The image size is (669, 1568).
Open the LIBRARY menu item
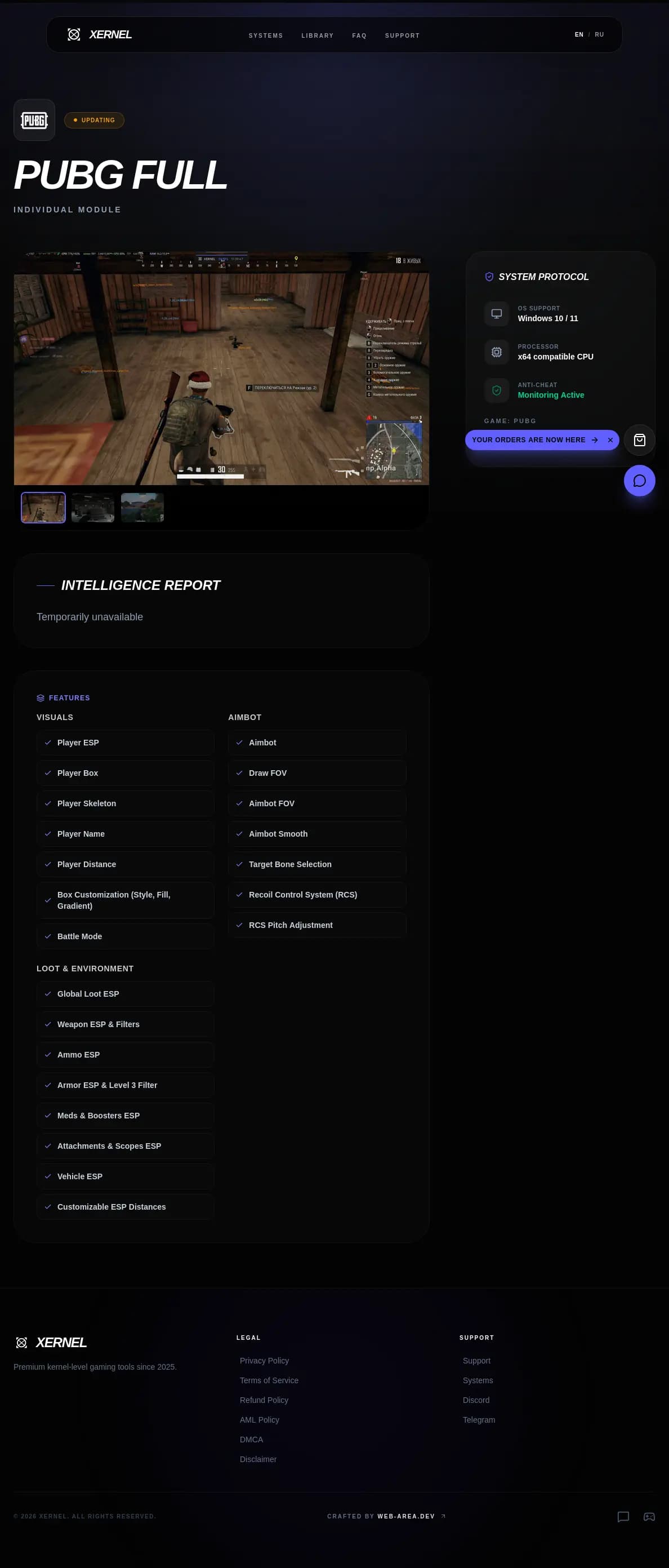coord(318,36)
